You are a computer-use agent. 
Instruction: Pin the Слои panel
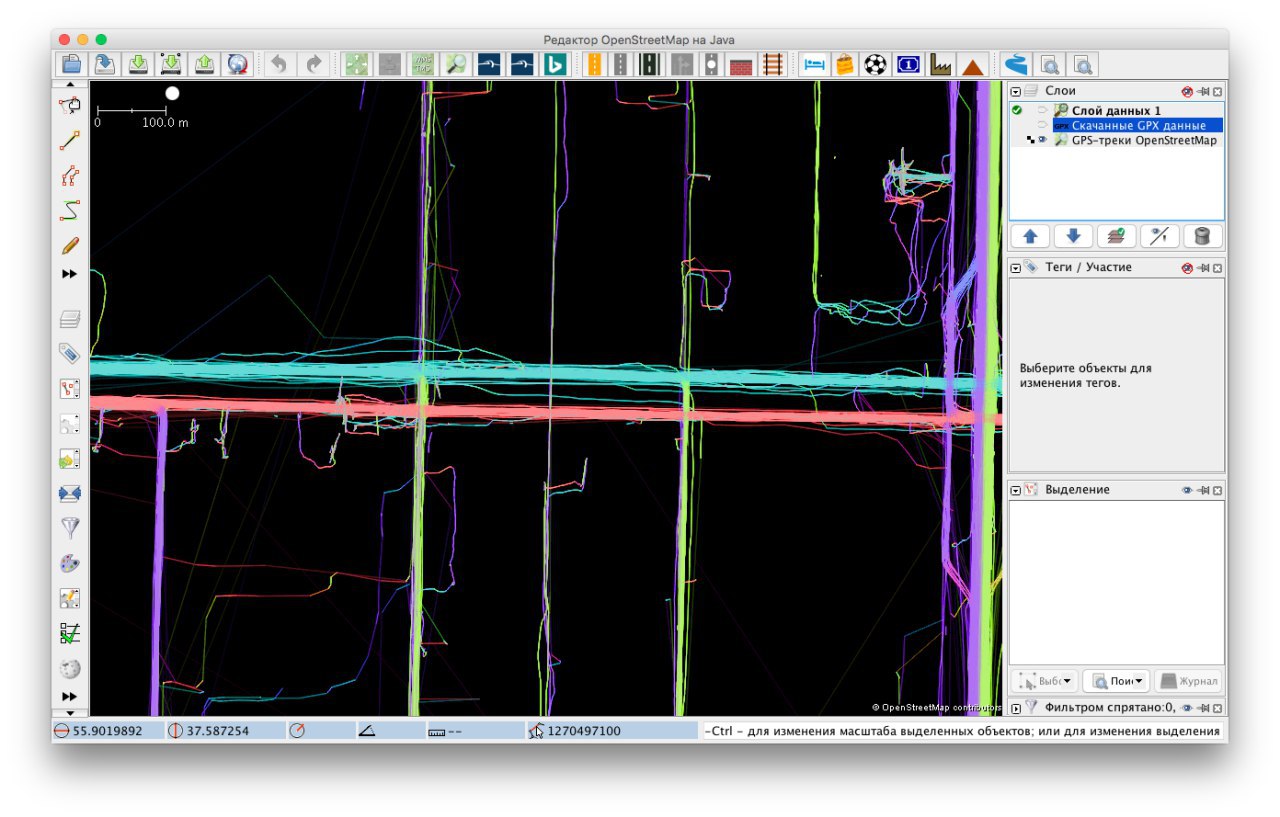tap(1203, 91)
